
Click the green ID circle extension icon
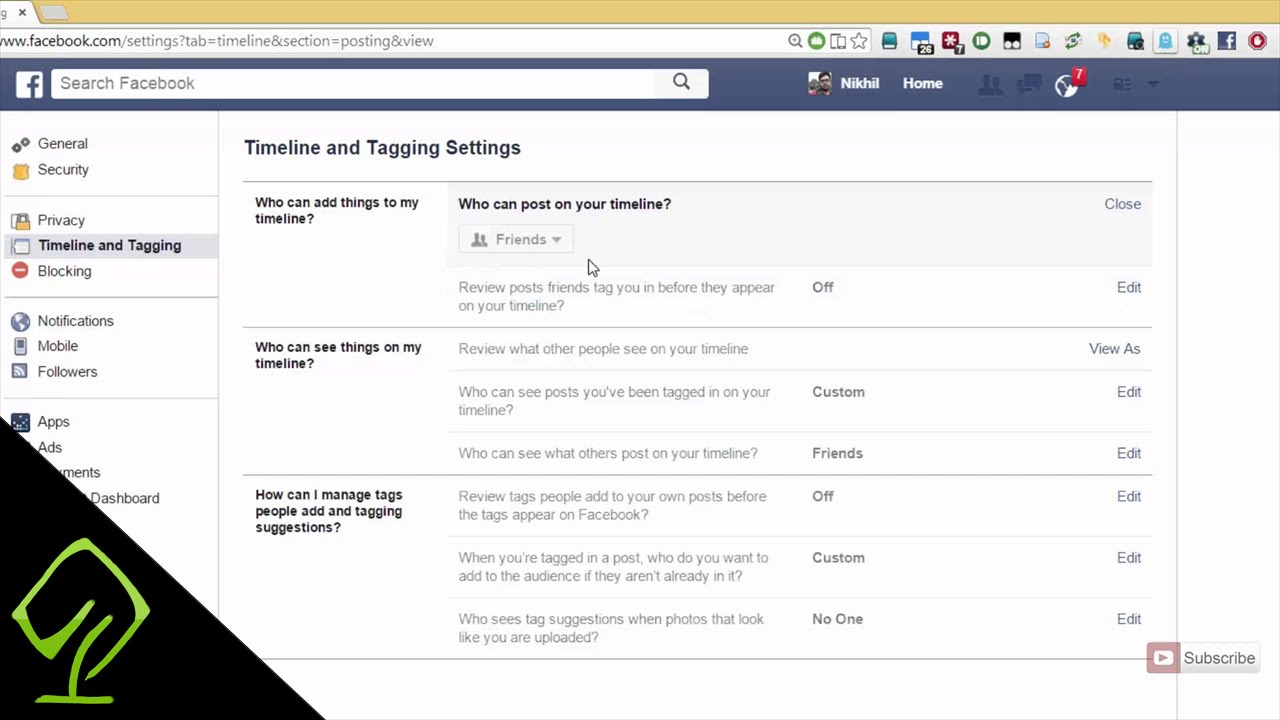[x=981, y=41]
